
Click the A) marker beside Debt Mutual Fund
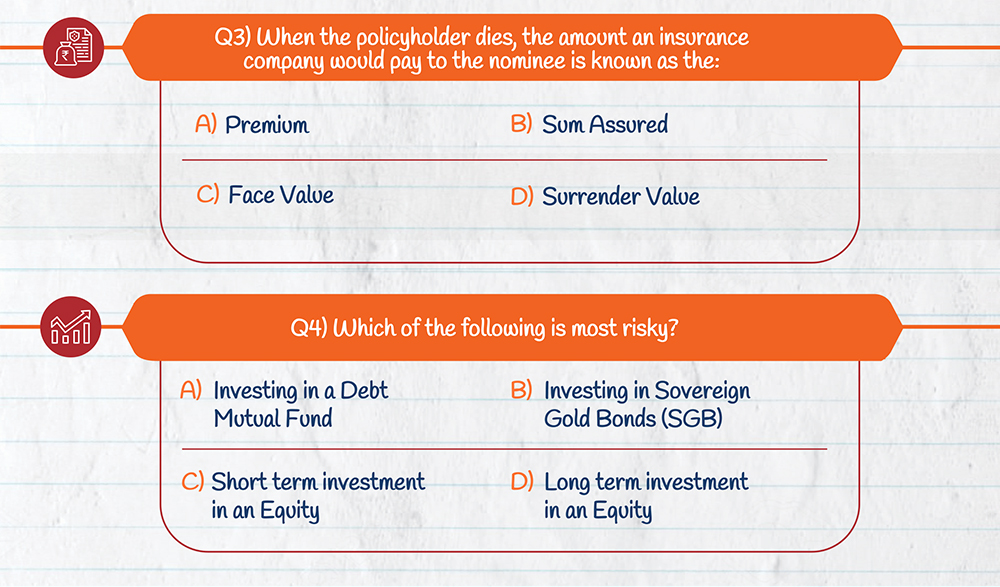191,390
